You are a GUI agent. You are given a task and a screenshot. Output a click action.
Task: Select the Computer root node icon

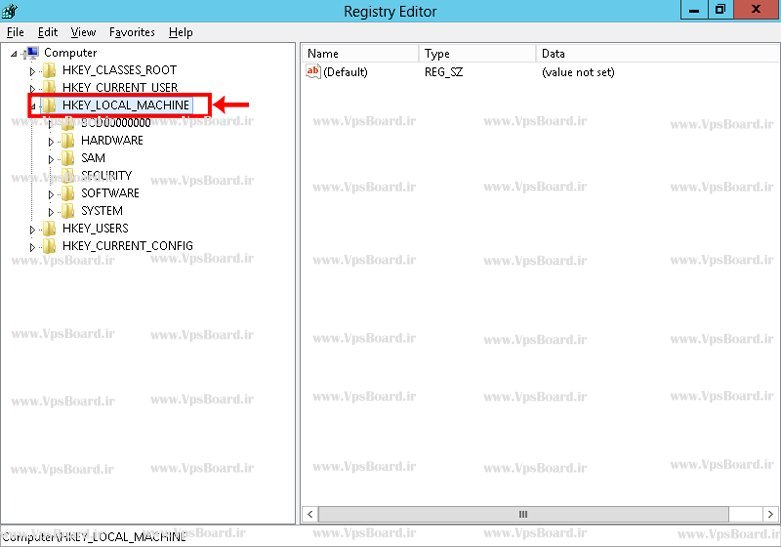pyautogui.click(x=32, y=53)
